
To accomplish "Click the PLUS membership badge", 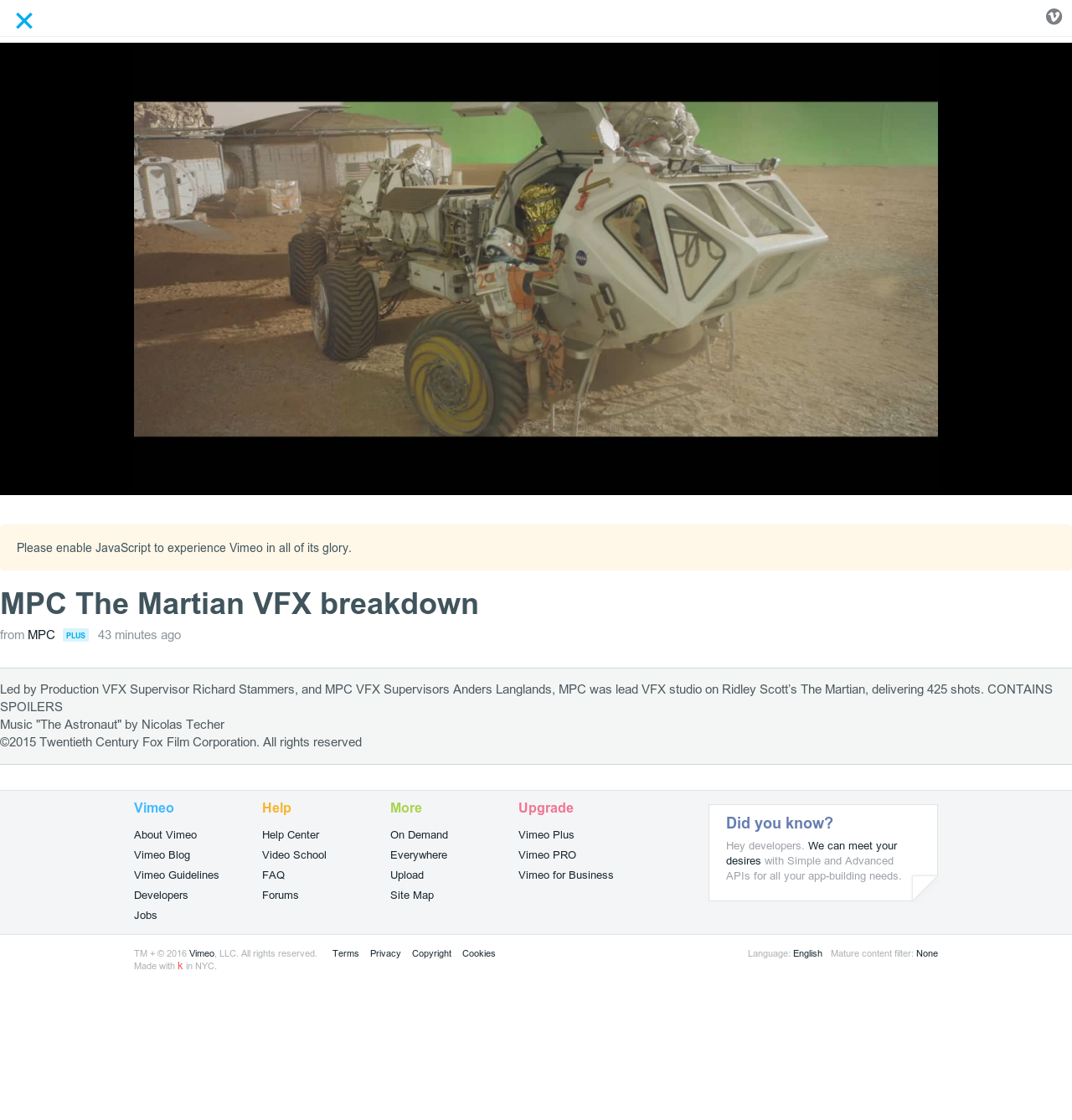I will (x=75, y=635).
